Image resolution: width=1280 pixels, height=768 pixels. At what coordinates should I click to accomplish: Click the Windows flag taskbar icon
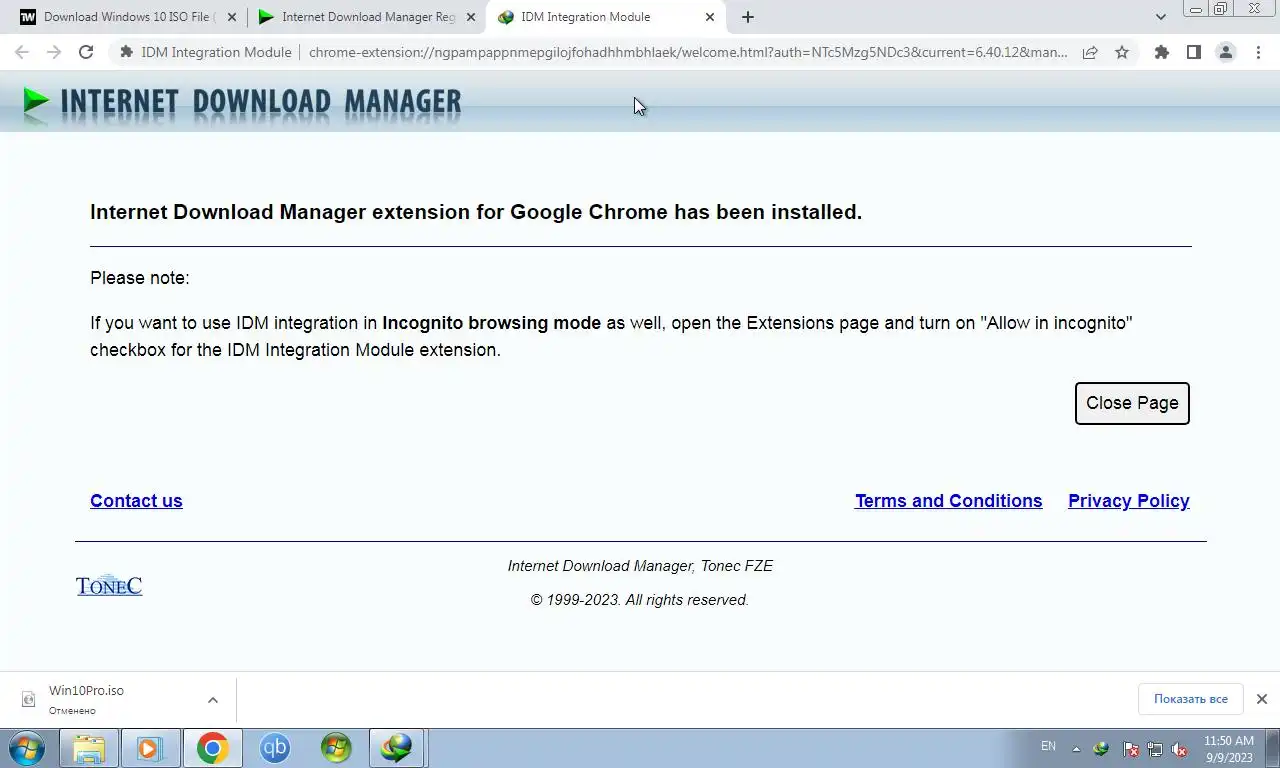click(x=336, y=748)
